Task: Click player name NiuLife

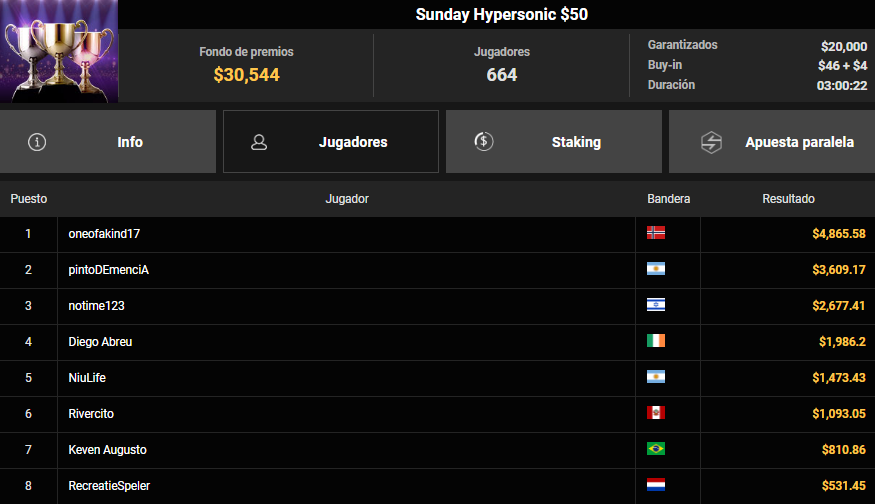Action: pos(87,378)
